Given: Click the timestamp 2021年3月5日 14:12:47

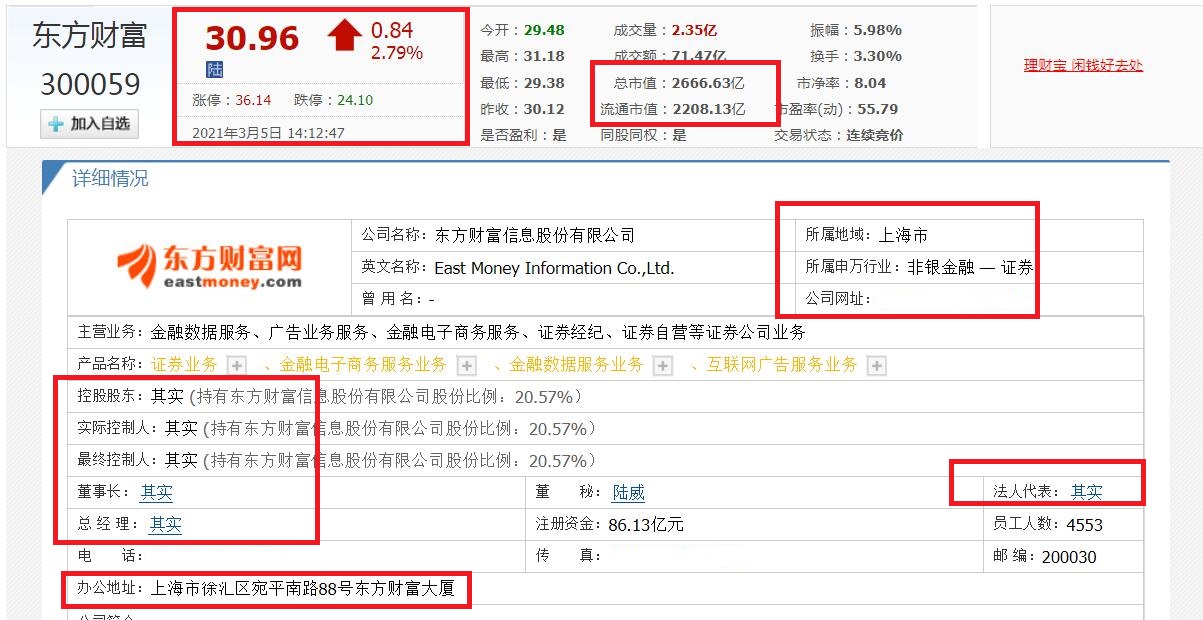Looking at the screenshot, I should tap(268, 132).
